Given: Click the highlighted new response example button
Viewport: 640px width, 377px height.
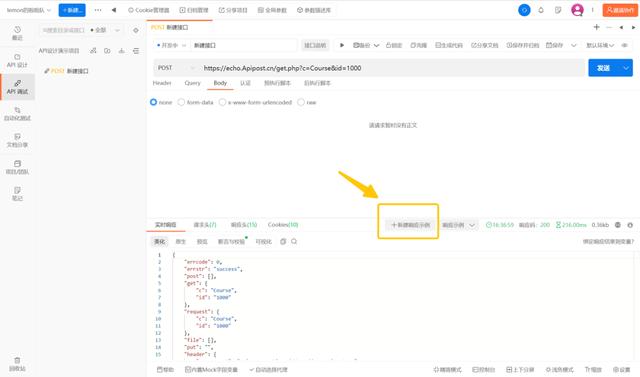Looking at the screenshot, I should [410, 225].
